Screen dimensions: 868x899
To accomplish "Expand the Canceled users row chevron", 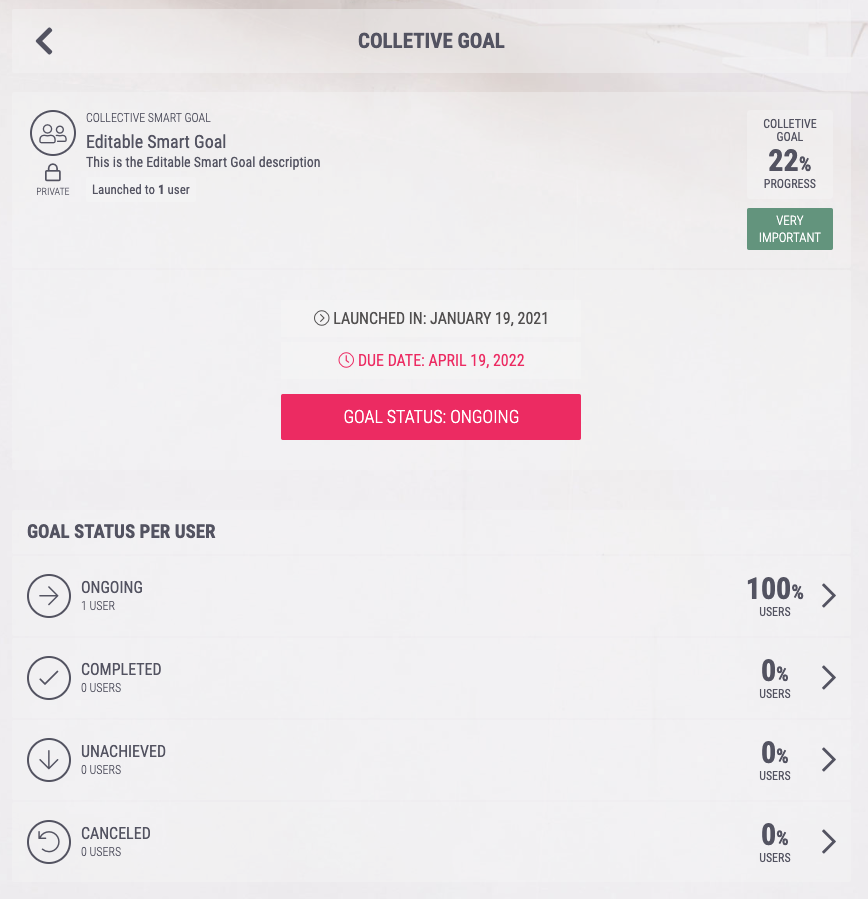I will (x=828, y=842).
